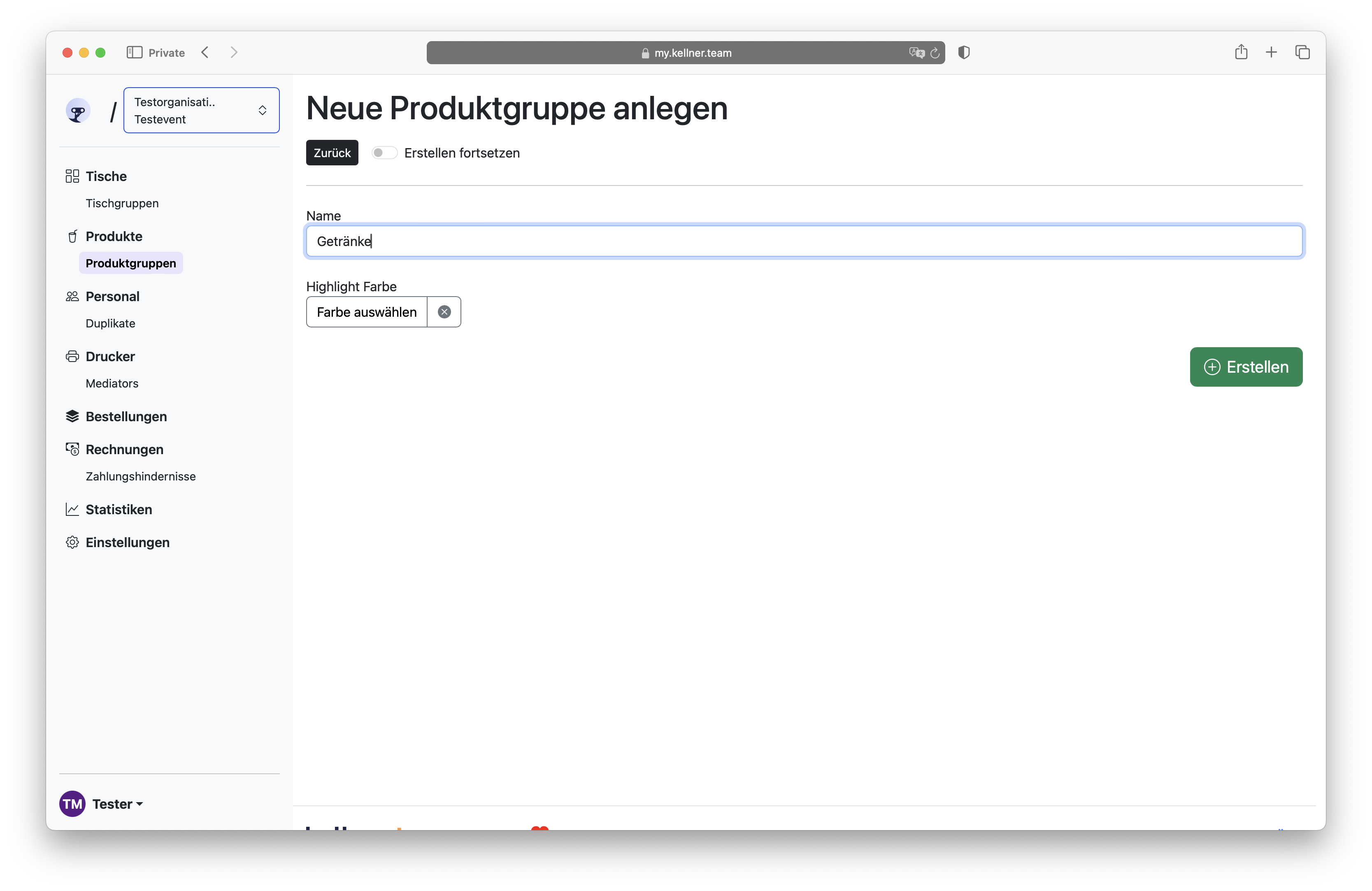This screenshot has height=891, width=1372.
Task: Click the my.kellner.team address bar
Action: tap(686, 52)
